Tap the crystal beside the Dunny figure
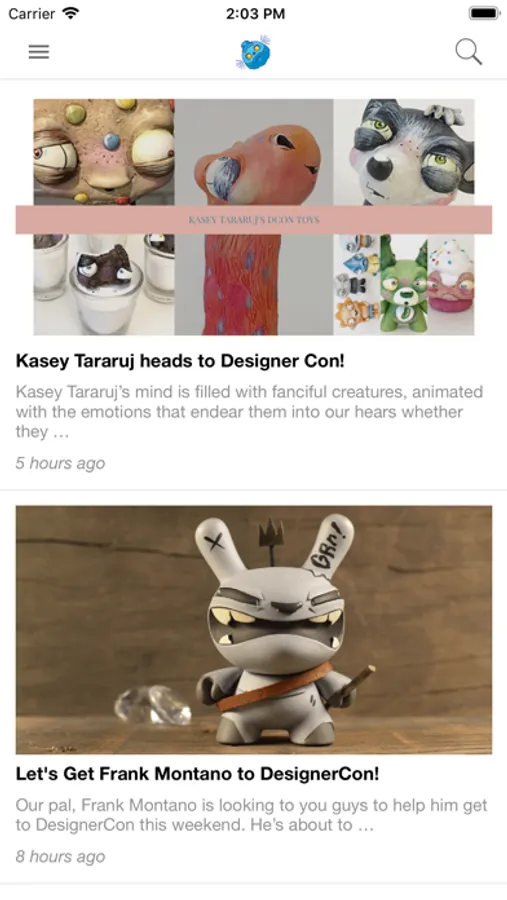507x900 pixels. [x=152, y=705]
